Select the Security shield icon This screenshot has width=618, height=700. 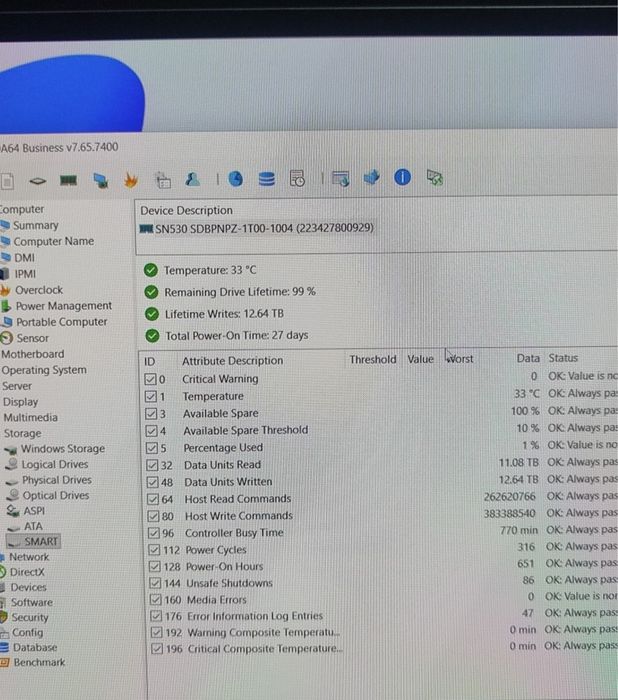[4, 617]
